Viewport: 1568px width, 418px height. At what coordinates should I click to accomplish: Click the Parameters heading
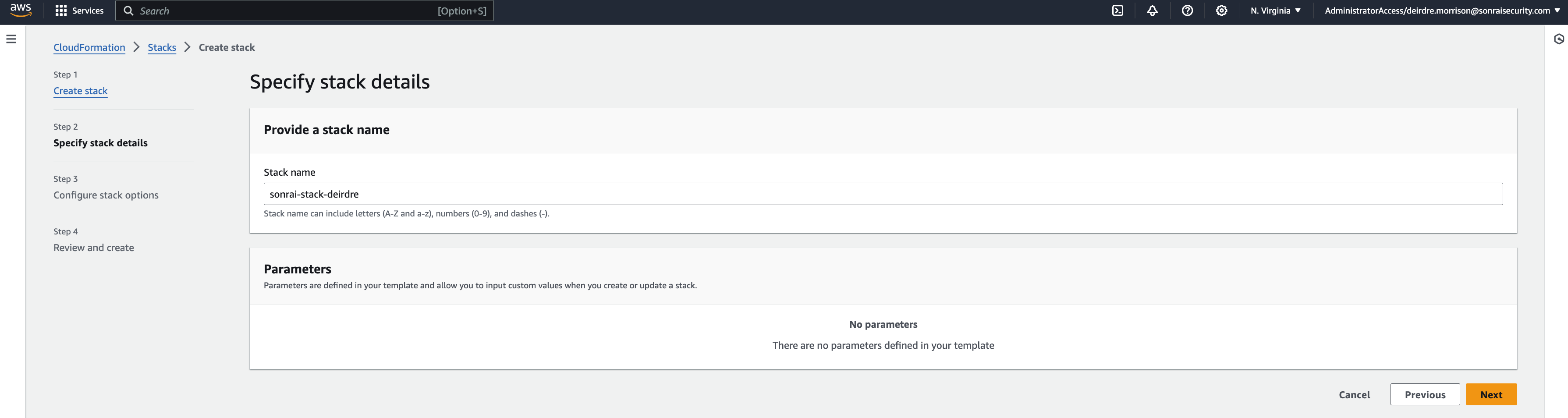click(x=297, y=269)
